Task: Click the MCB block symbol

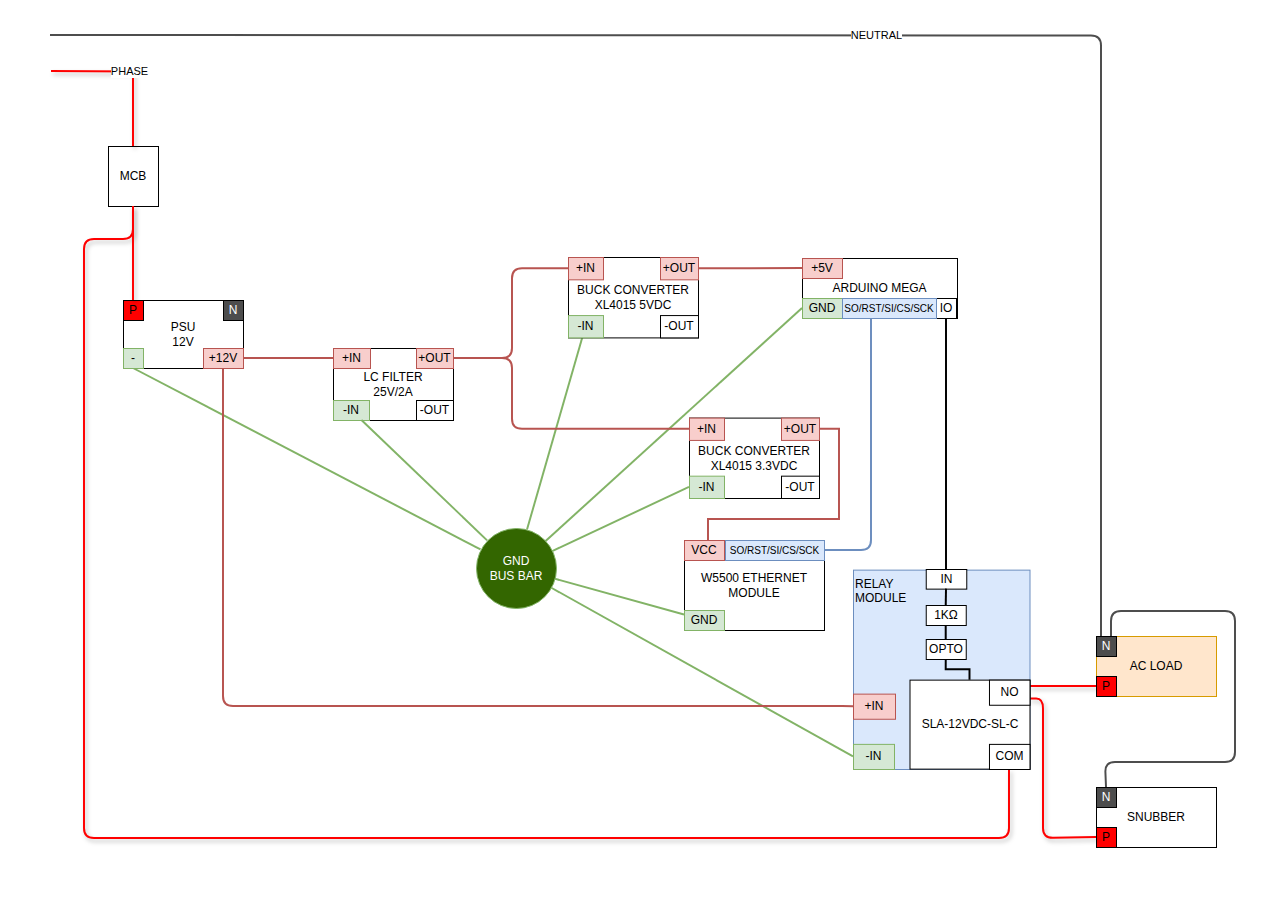Action: point(132,176)
